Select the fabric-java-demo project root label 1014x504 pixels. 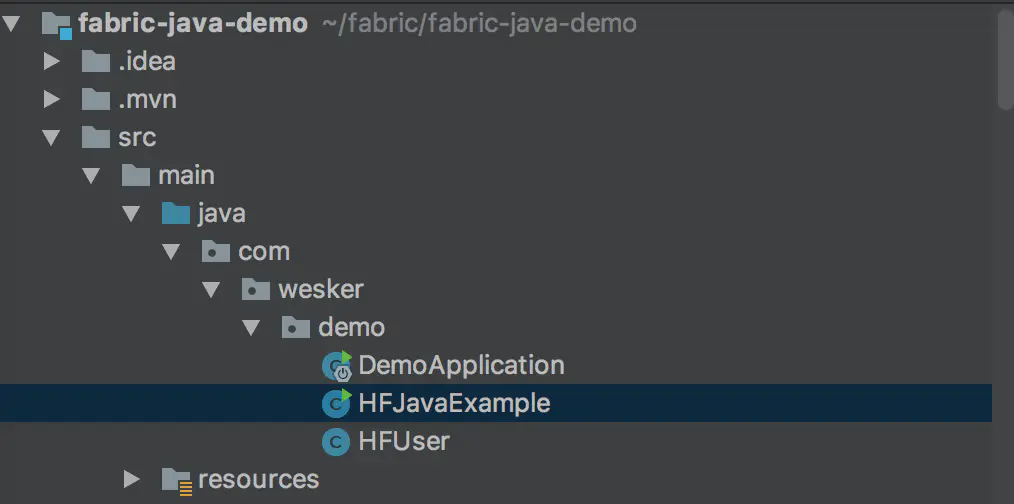pos(193,24)
